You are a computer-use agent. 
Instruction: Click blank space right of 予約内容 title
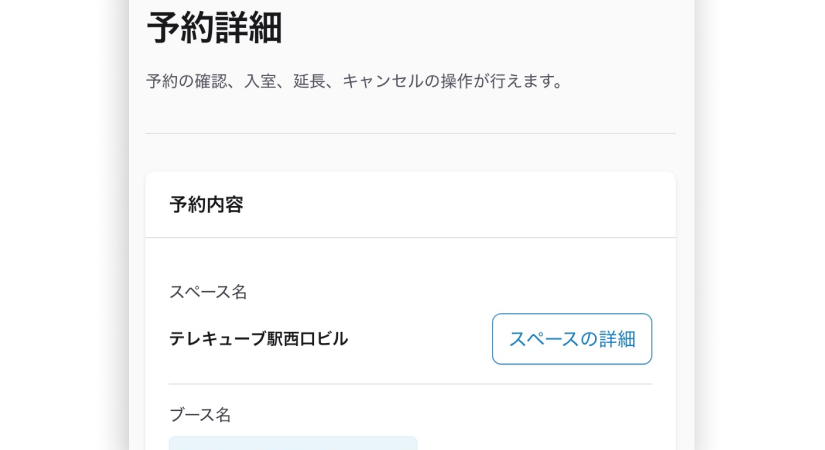click(x=458, y=204)
